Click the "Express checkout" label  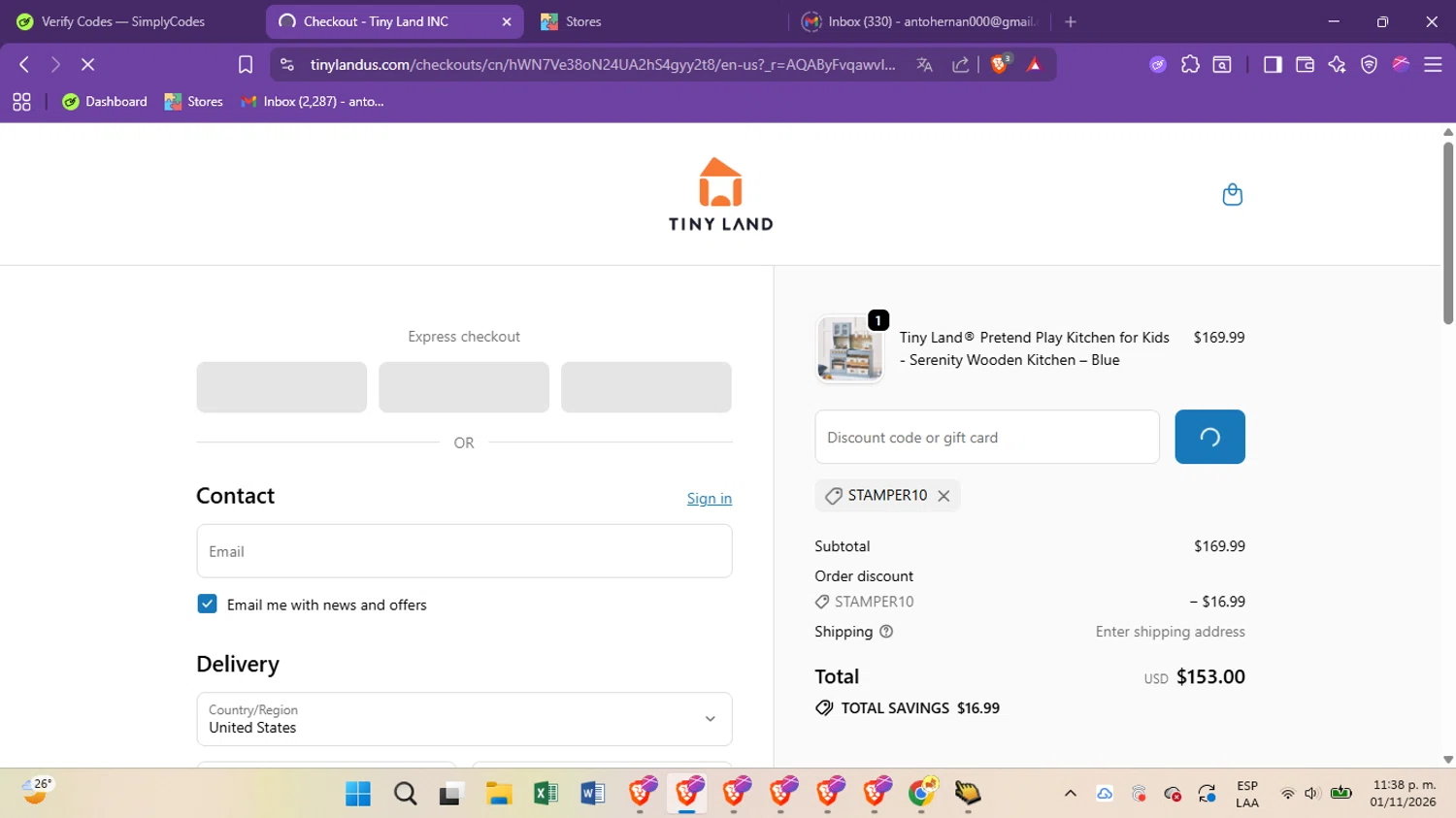pos(464,337)
